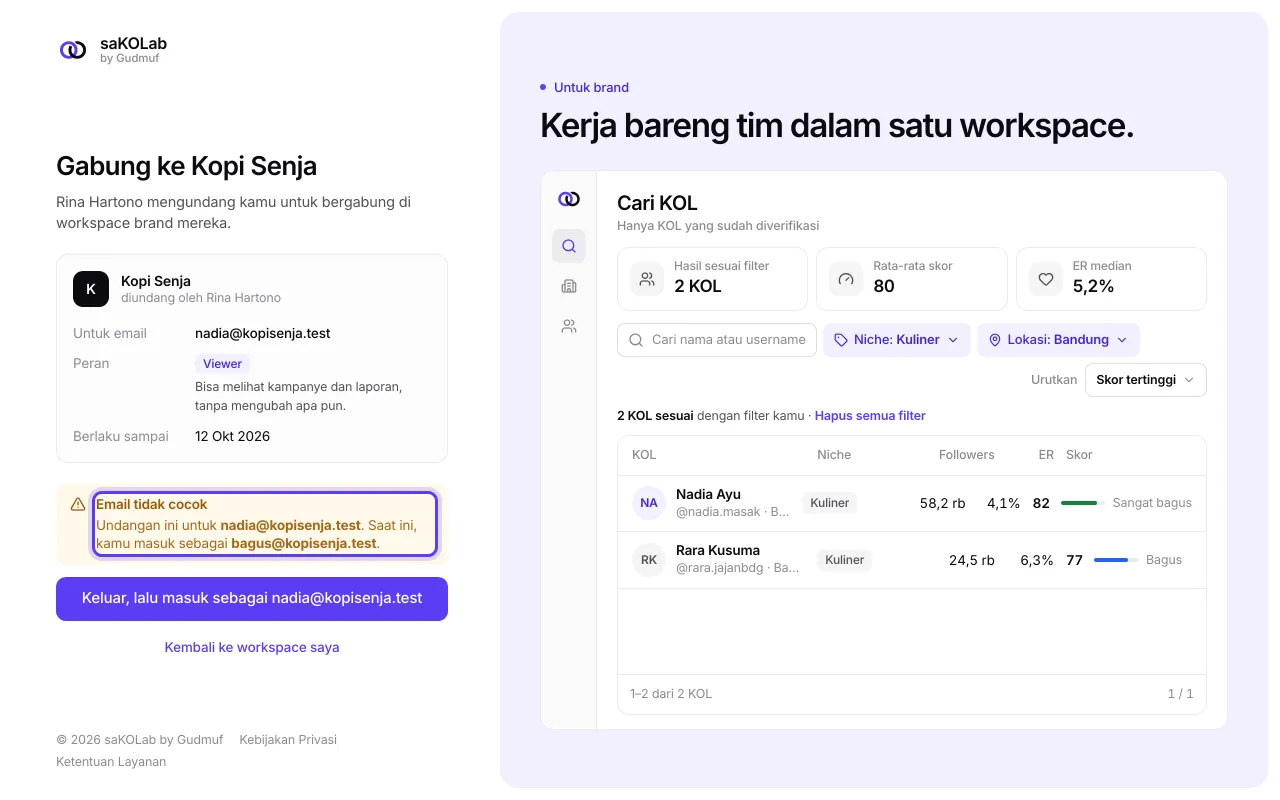This screenshot has width=1280, height=800.
Task: Click the 12 Okt 2026 expiry date
Action: (233, 436)
